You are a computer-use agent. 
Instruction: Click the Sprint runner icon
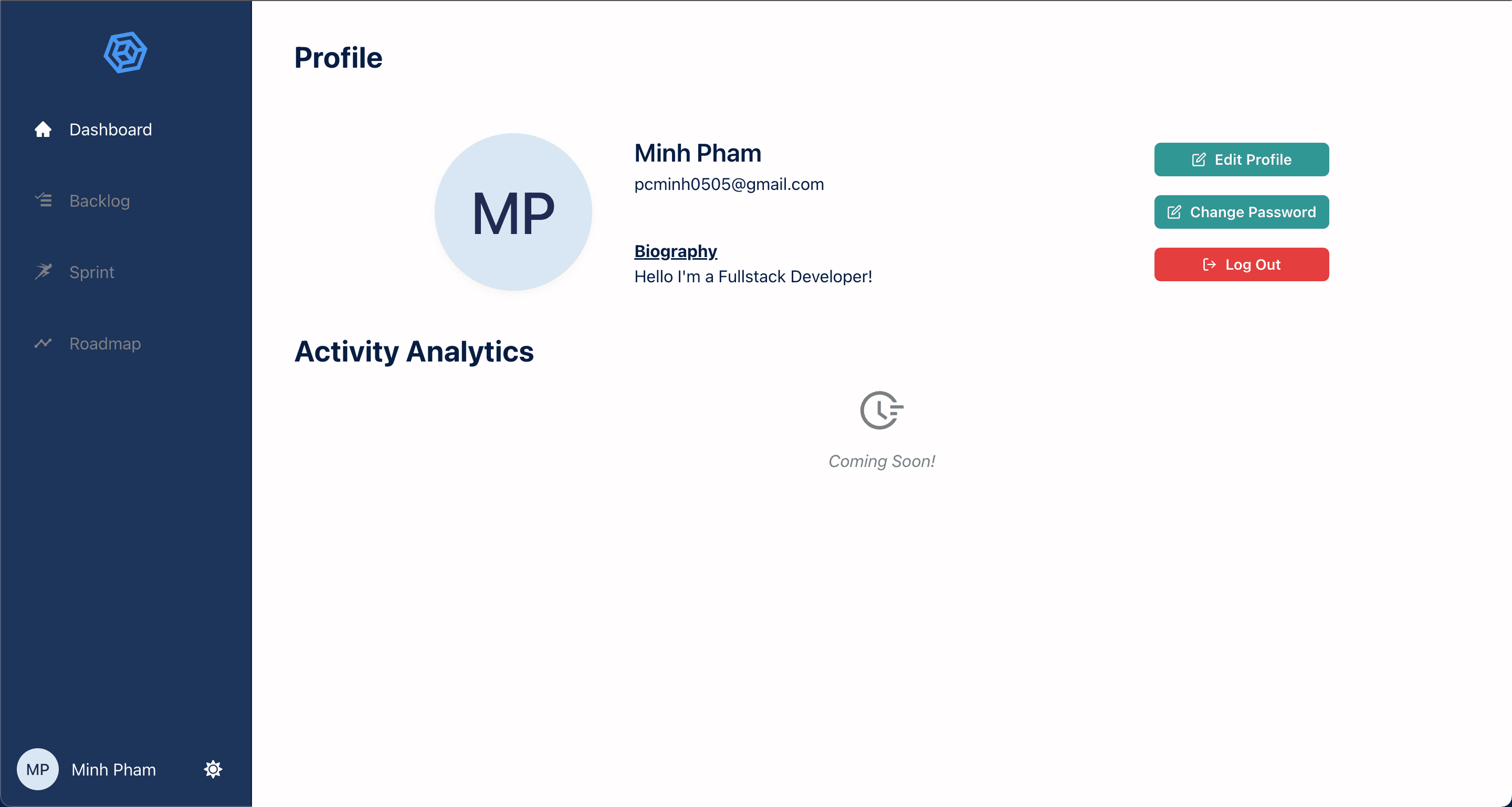tap(43, 272)
